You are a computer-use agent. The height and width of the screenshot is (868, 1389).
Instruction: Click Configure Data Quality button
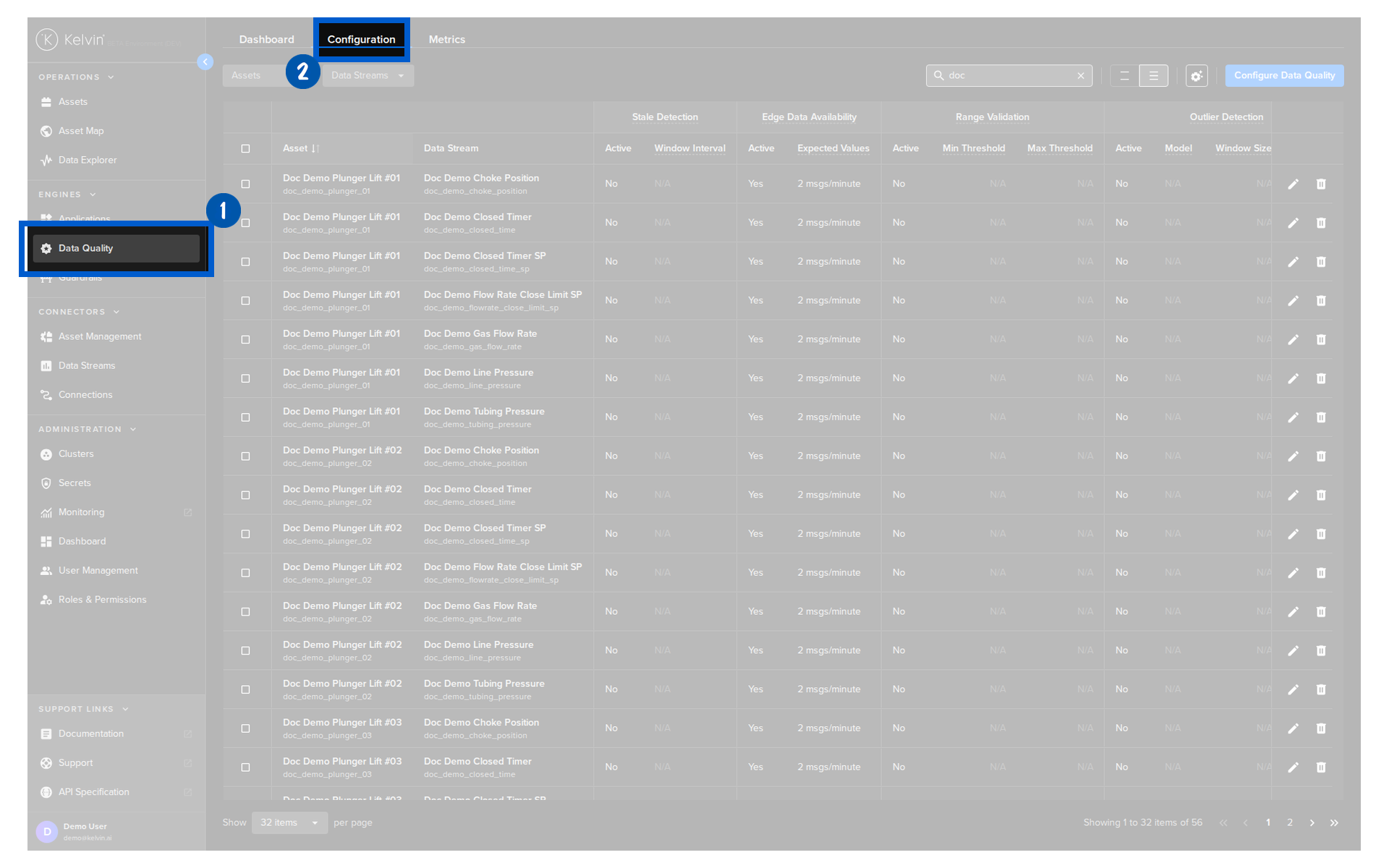(x=1284, y=75)
